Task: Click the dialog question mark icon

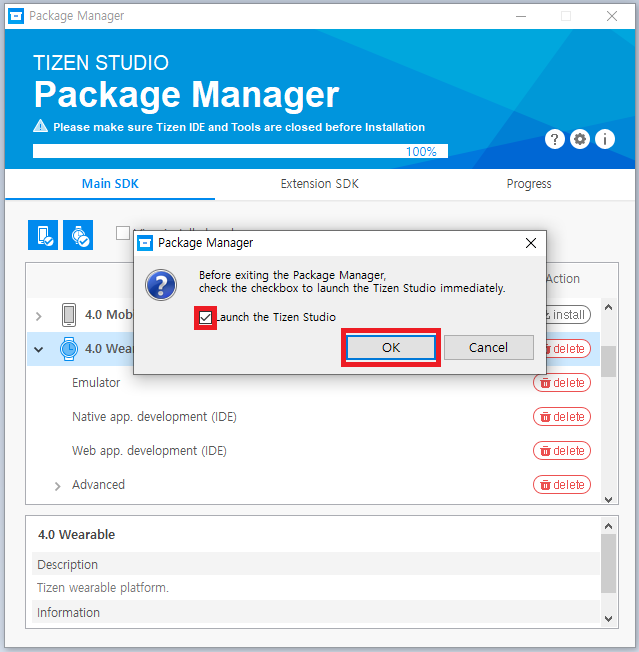Action: tap(161, 285)
